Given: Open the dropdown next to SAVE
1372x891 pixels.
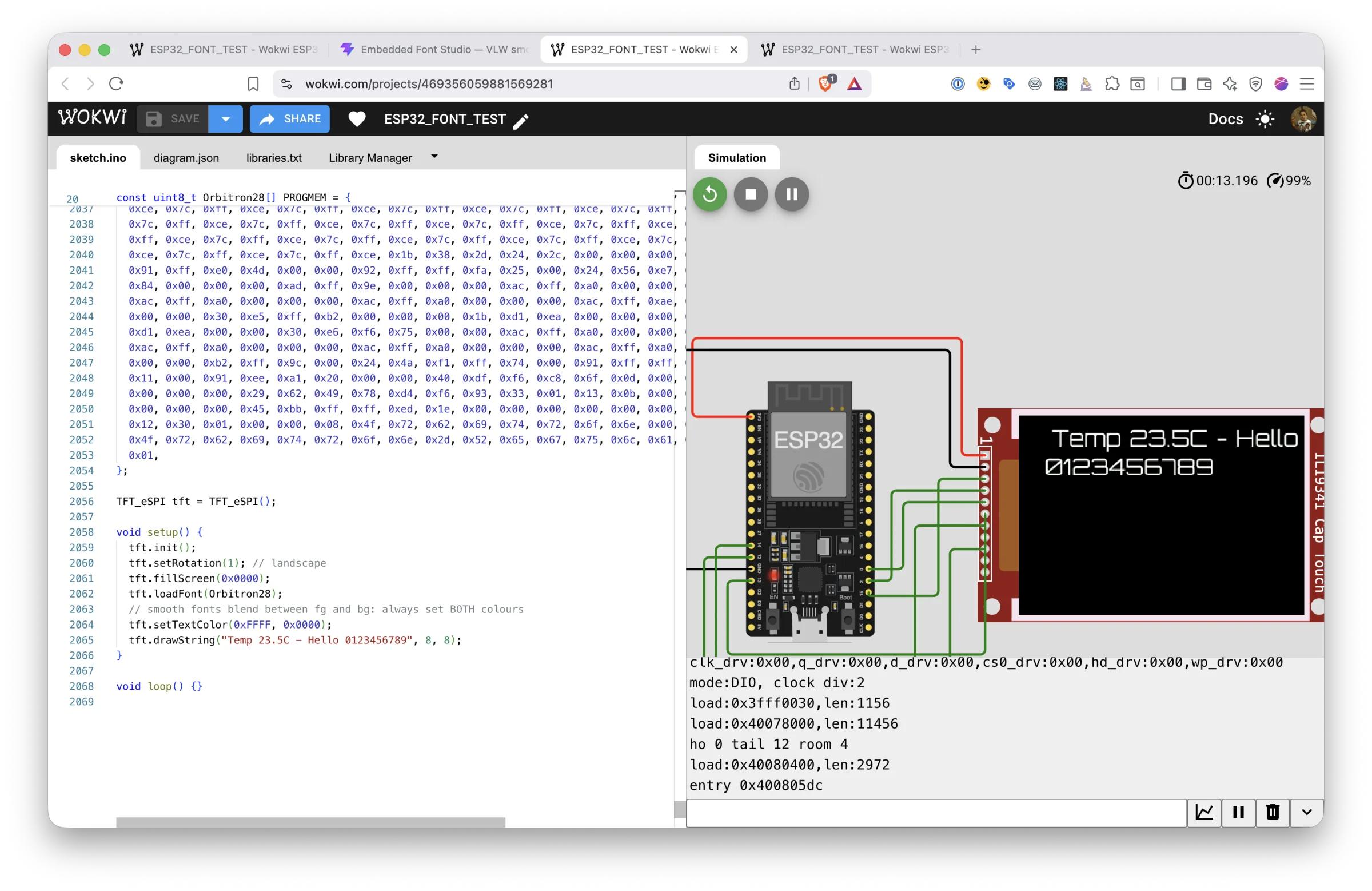Looking at the screenshot, I should click(225, 119).
